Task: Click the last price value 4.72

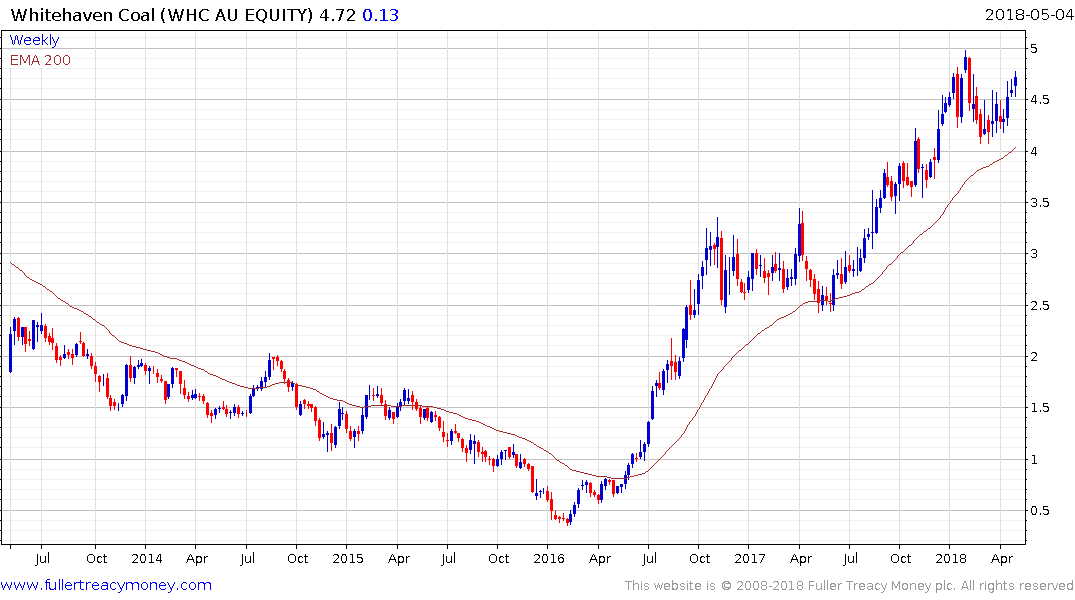Action: tap(337, 15)
